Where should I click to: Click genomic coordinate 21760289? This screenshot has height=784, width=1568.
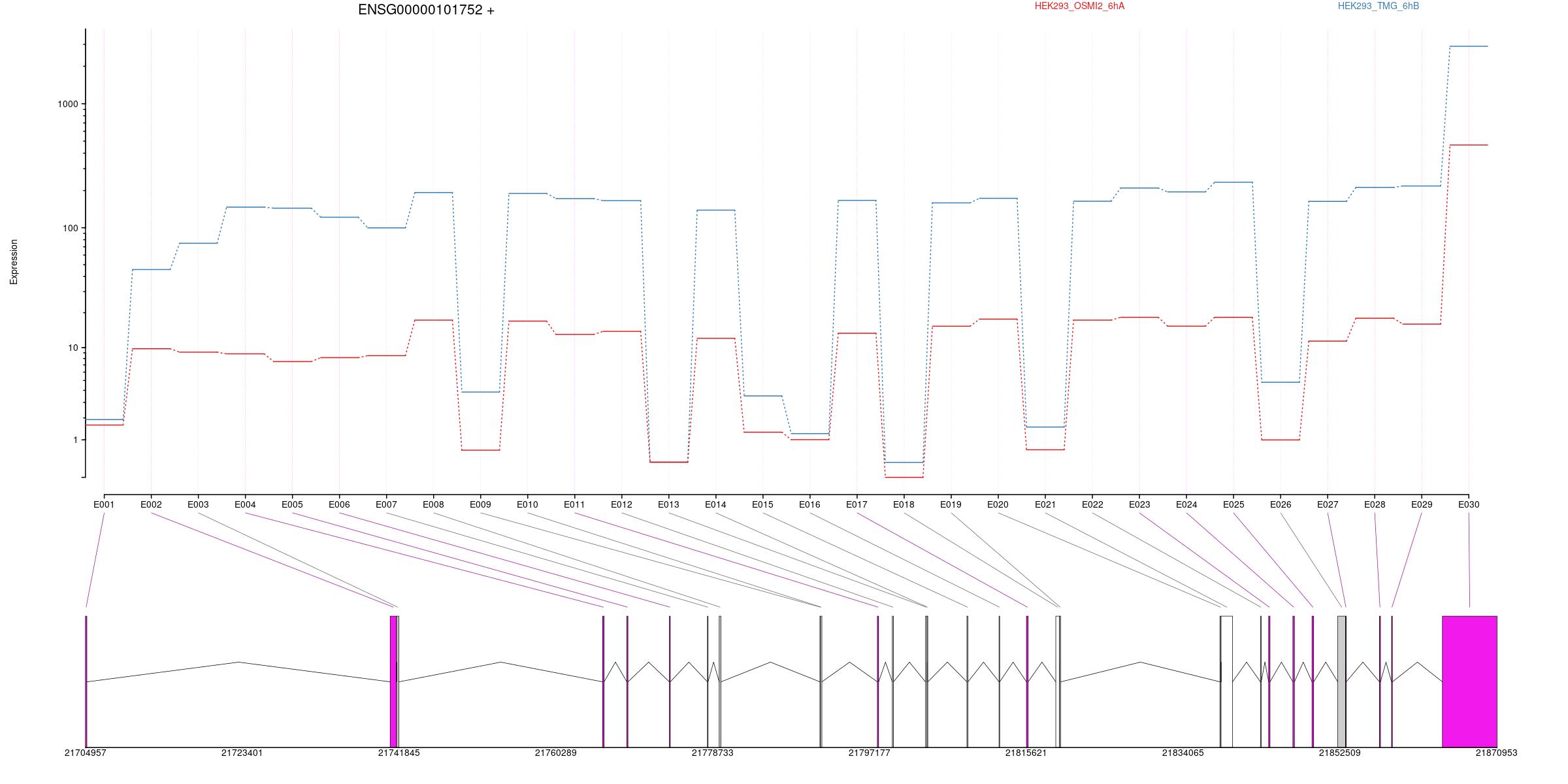(555, 753)
